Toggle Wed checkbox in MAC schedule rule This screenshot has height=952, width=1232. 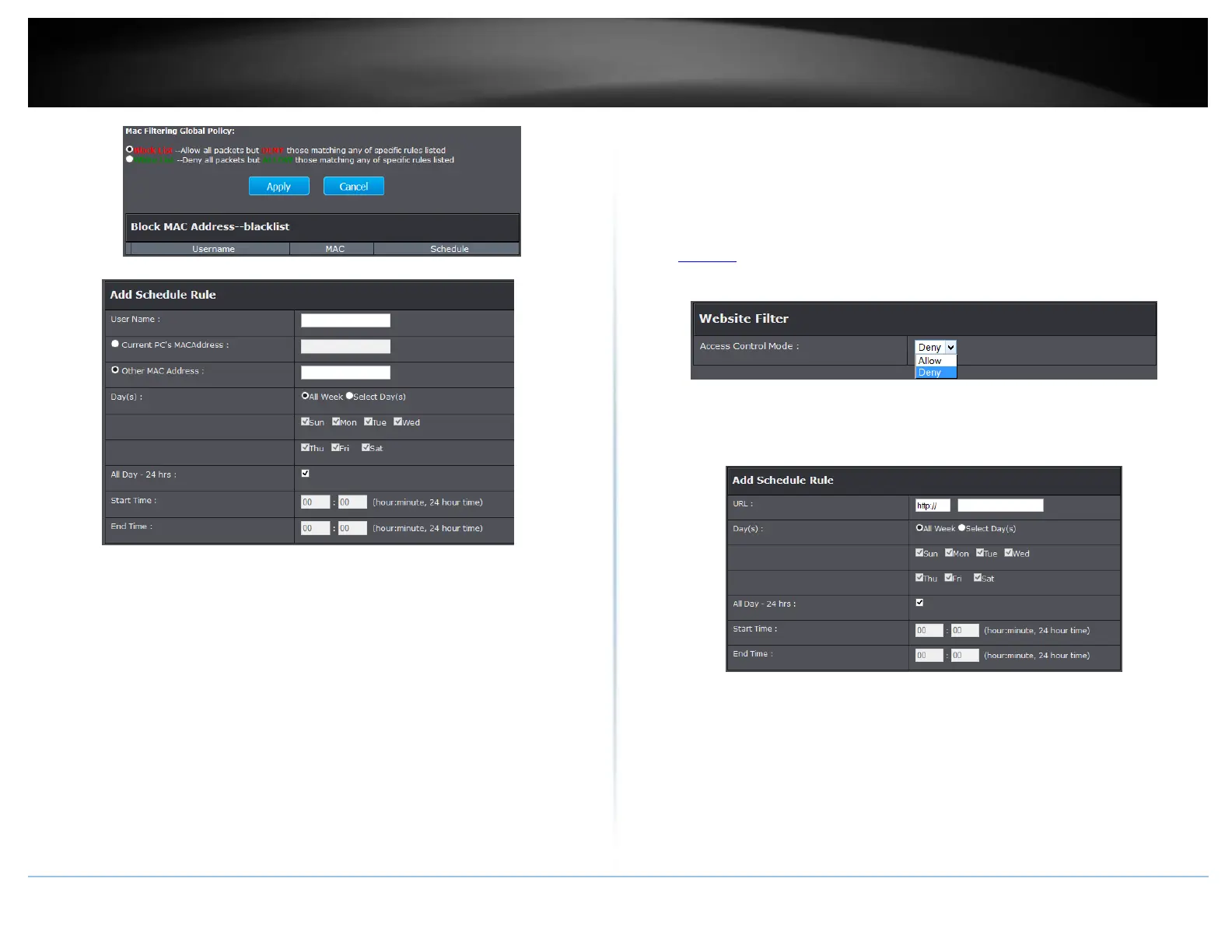397,422
